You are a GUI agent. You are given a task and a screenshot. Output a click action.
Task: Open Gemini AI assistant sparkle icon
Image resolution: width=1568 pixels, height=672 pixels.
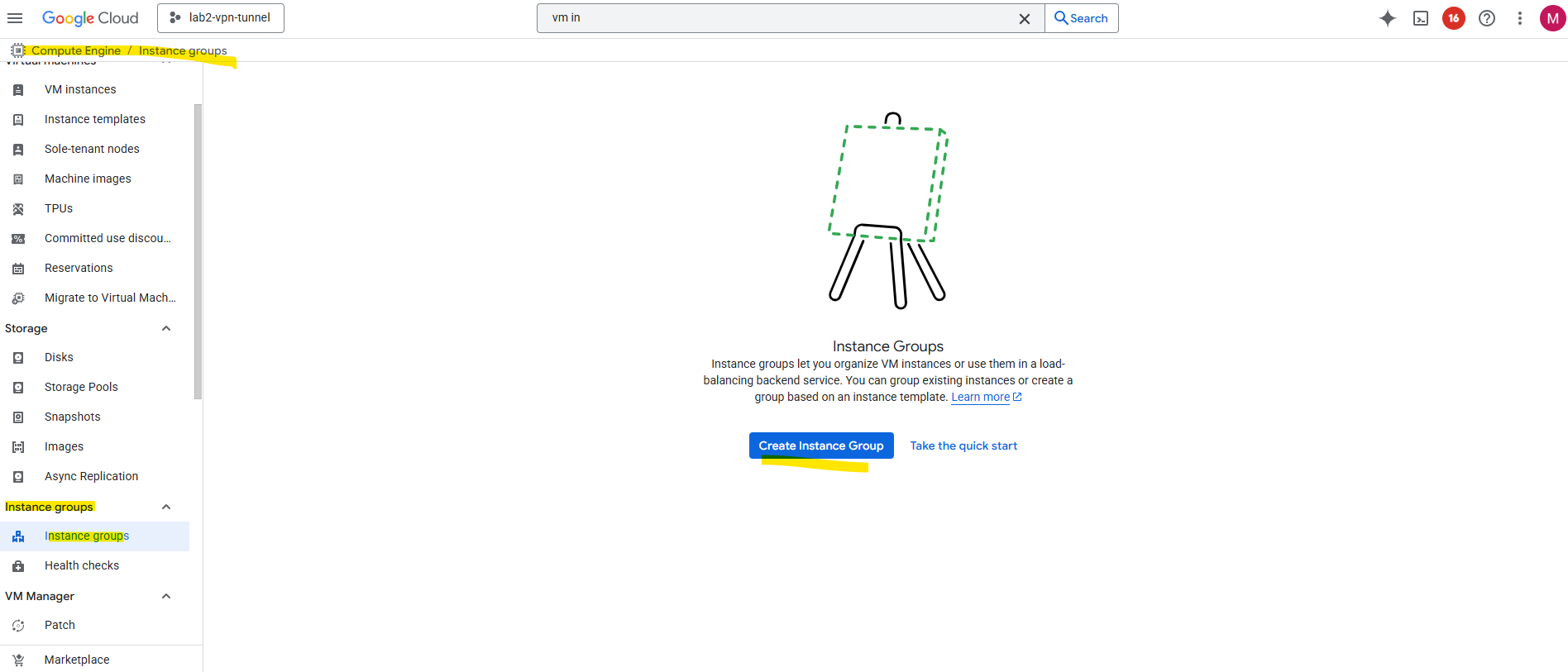click(x=1388, y=18)
